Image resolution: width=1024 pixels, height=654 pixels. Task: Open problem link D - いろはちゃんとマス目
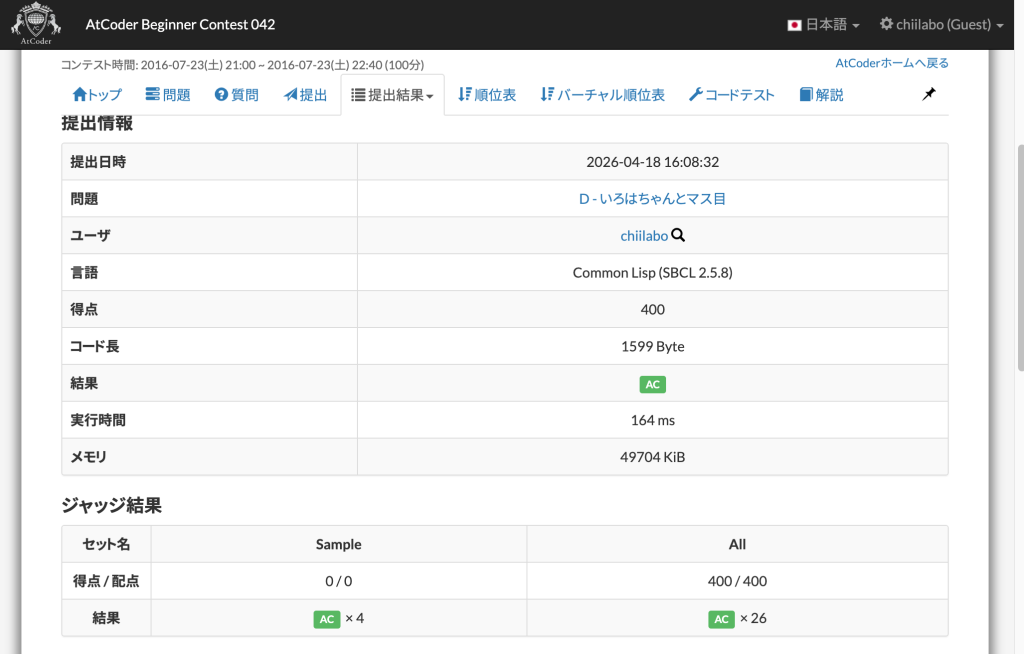pos(652,199)
